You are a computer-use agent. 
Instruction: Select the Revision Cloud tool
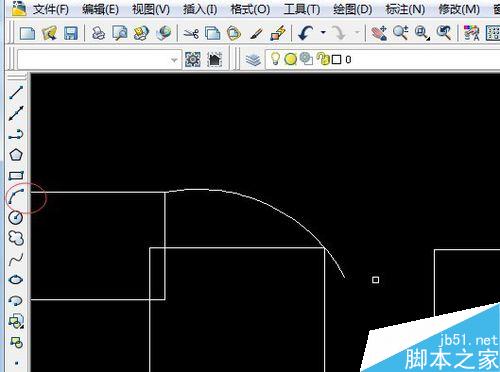16,238
